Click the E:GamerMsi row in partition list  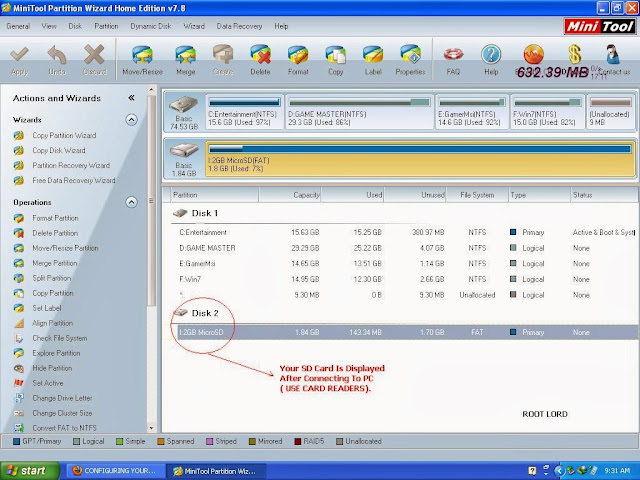tap(402, 264)
